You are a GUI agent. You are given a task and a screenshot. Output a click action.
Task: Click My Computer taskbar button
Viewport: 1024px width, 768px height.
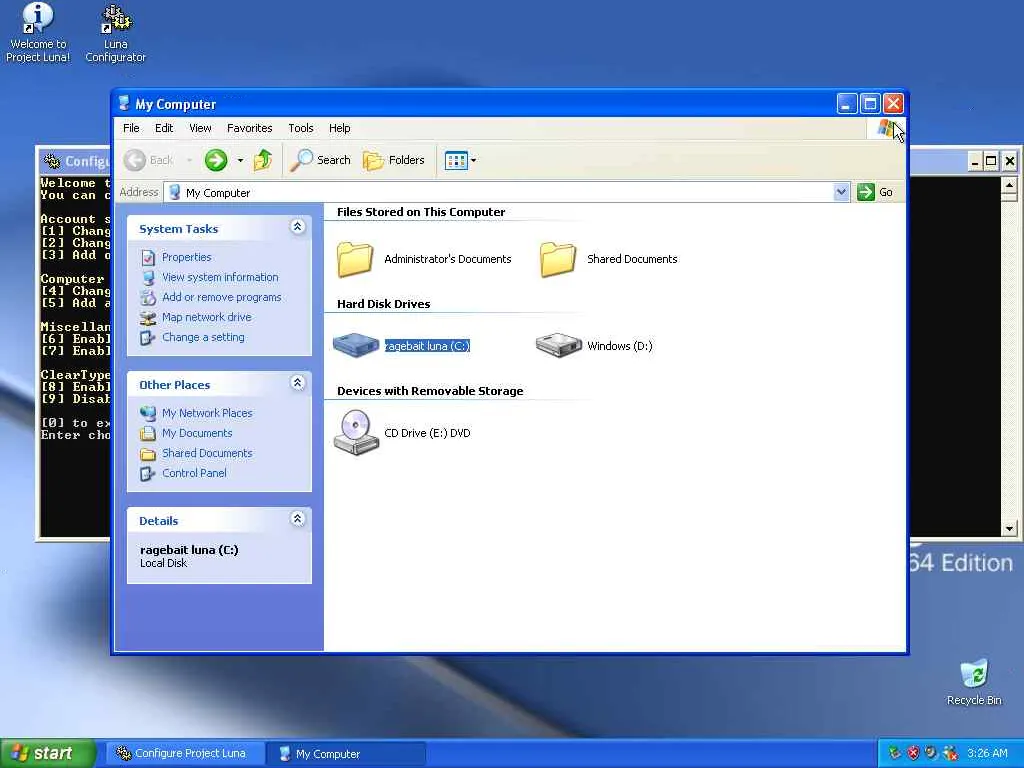[345, 754]
